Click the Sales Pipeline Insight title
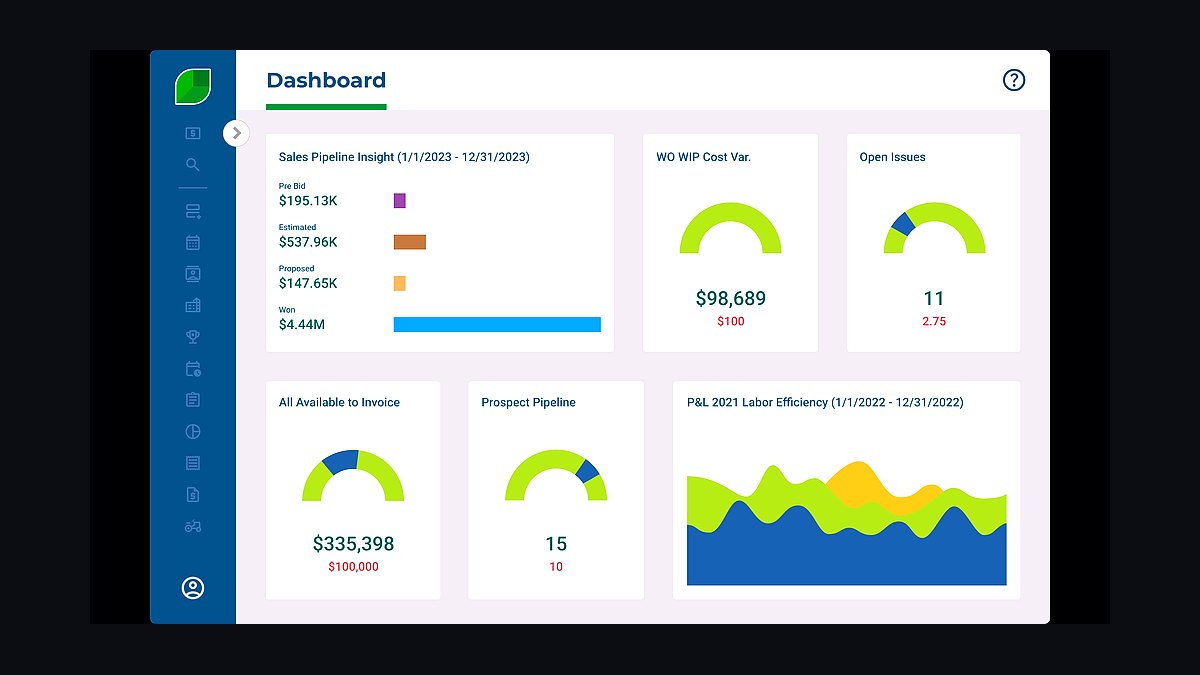The height and width of the screenshot is (675, 1200). tap(404, 157)
